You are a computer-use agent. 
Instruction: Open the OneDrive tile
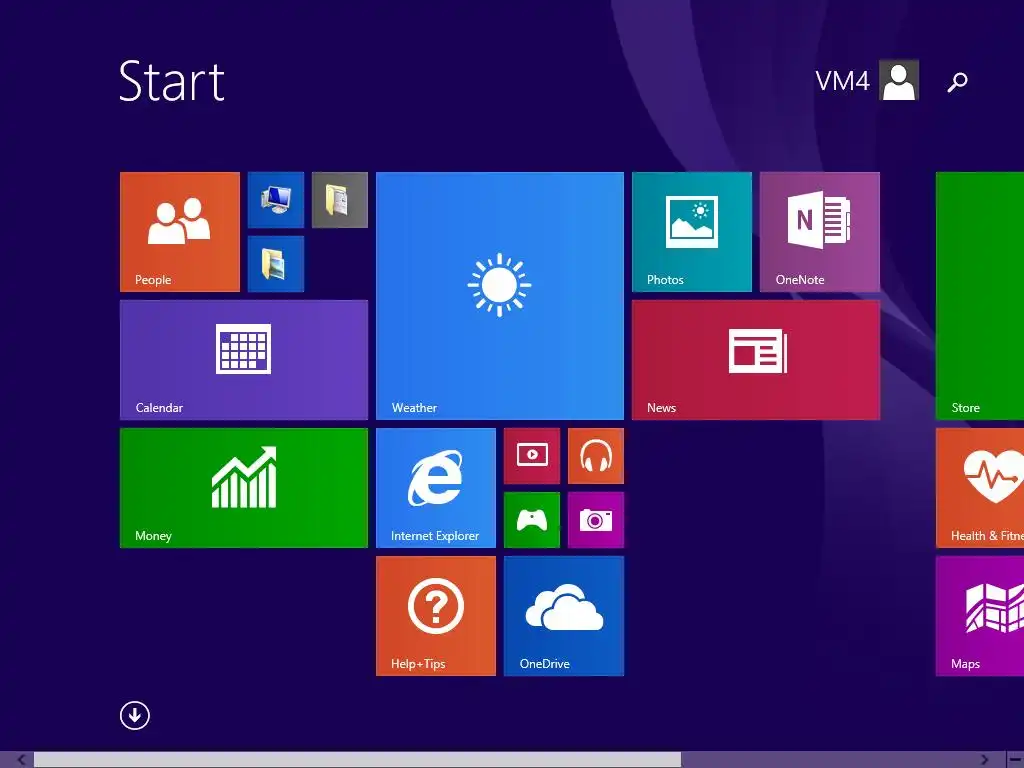tap(564, 616)
